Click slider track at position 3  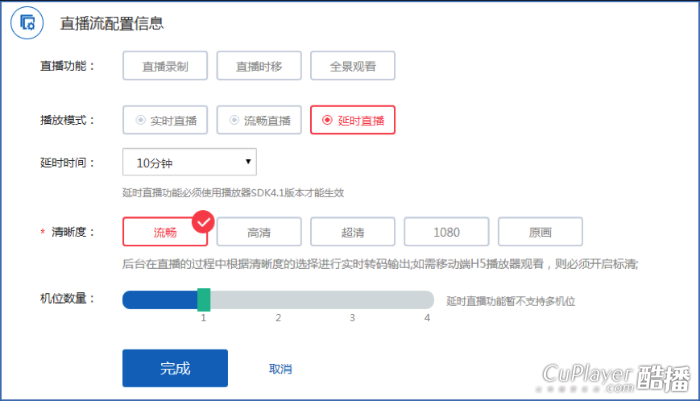353,299
